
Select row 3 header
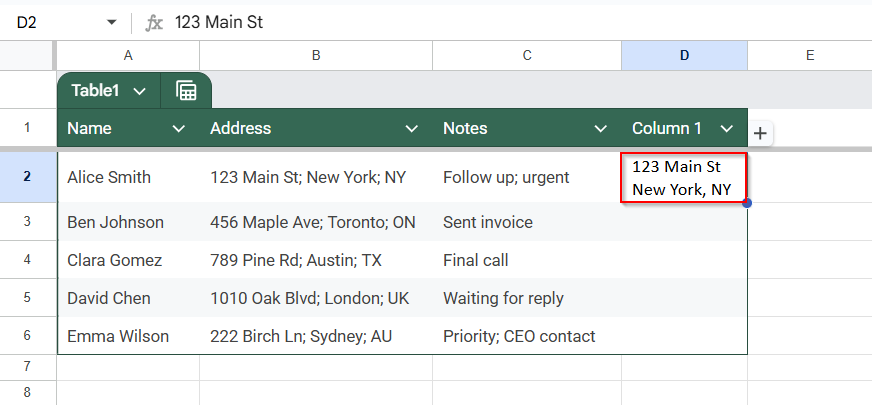[x=27, y=221]
